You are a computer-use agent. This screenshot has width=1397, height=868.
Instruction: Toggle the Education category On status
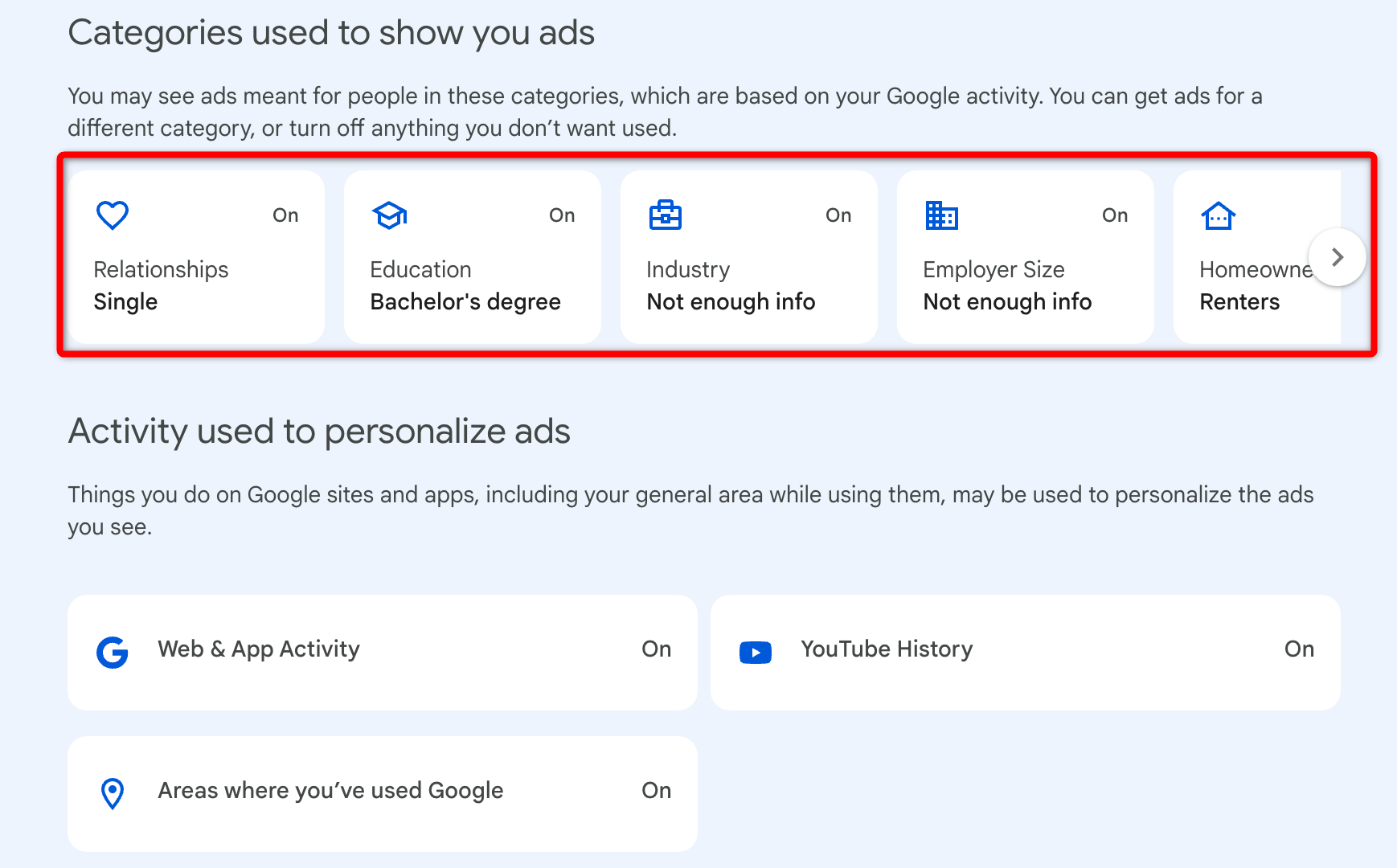tap(562, 215)
